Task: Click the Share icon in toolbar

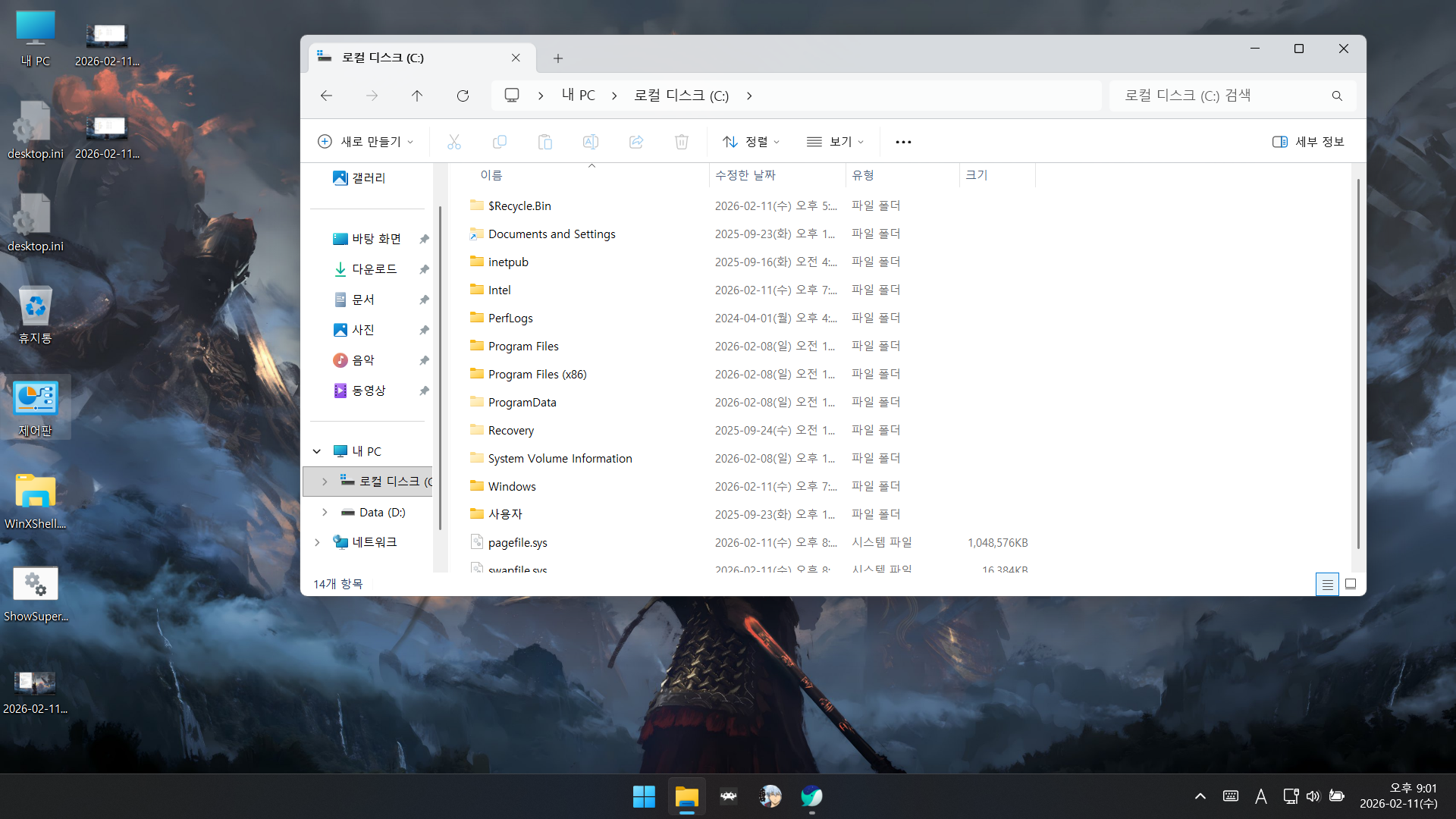Action: click(x=636, y=142)
